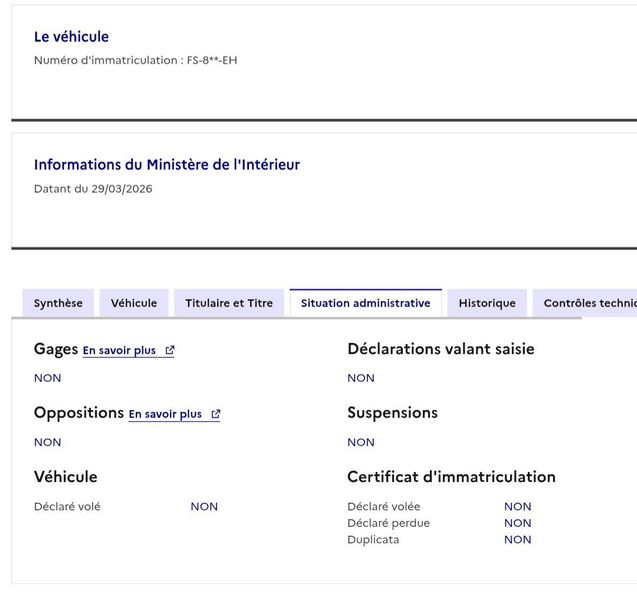Click the 'Le véhicule' heading
Image resolution: width=637 pixels, height=600 pixels.
(x=72, y=37)
